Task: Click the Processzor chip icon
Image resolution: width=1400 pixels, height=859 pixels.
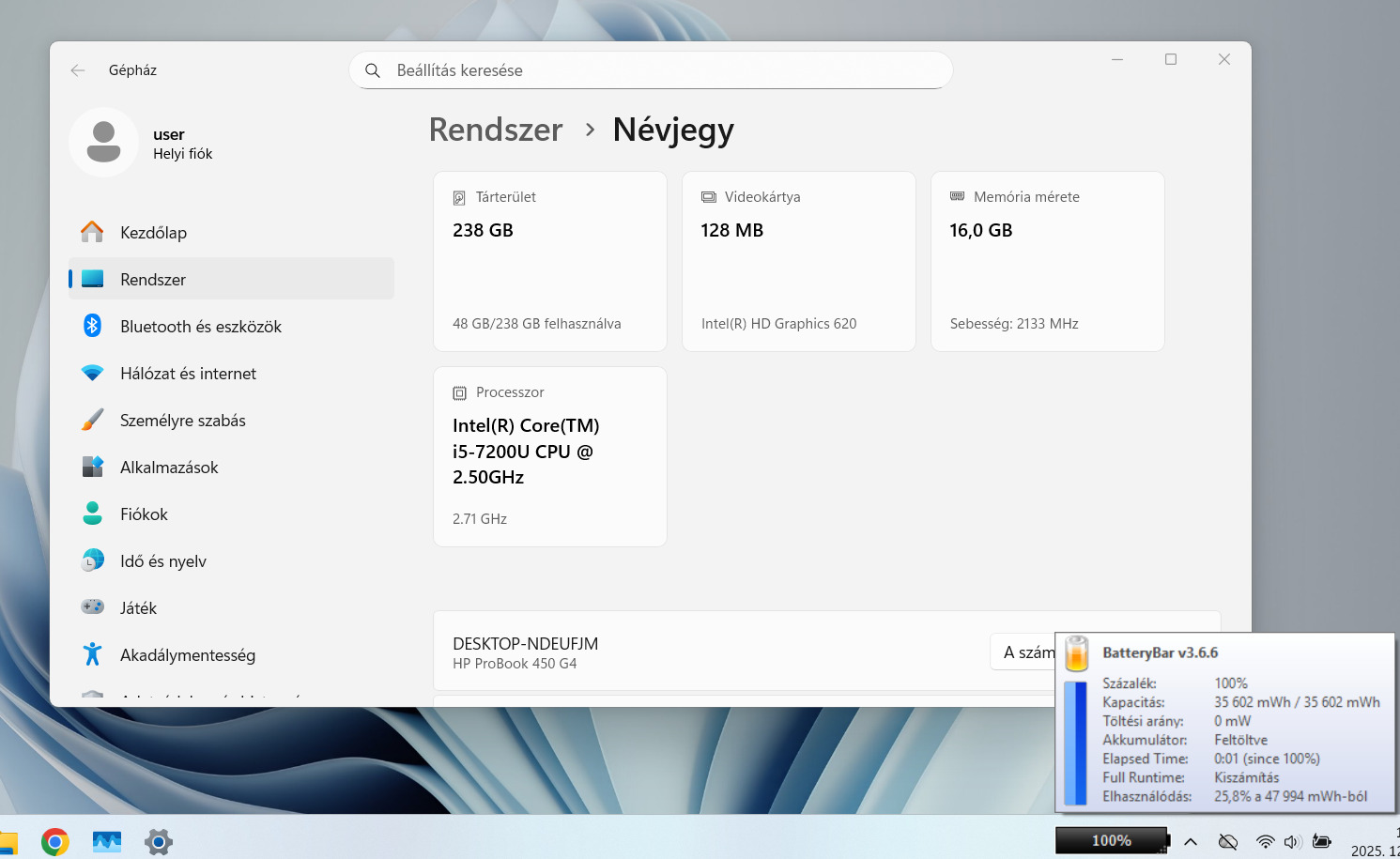Action: pos(459,392)
